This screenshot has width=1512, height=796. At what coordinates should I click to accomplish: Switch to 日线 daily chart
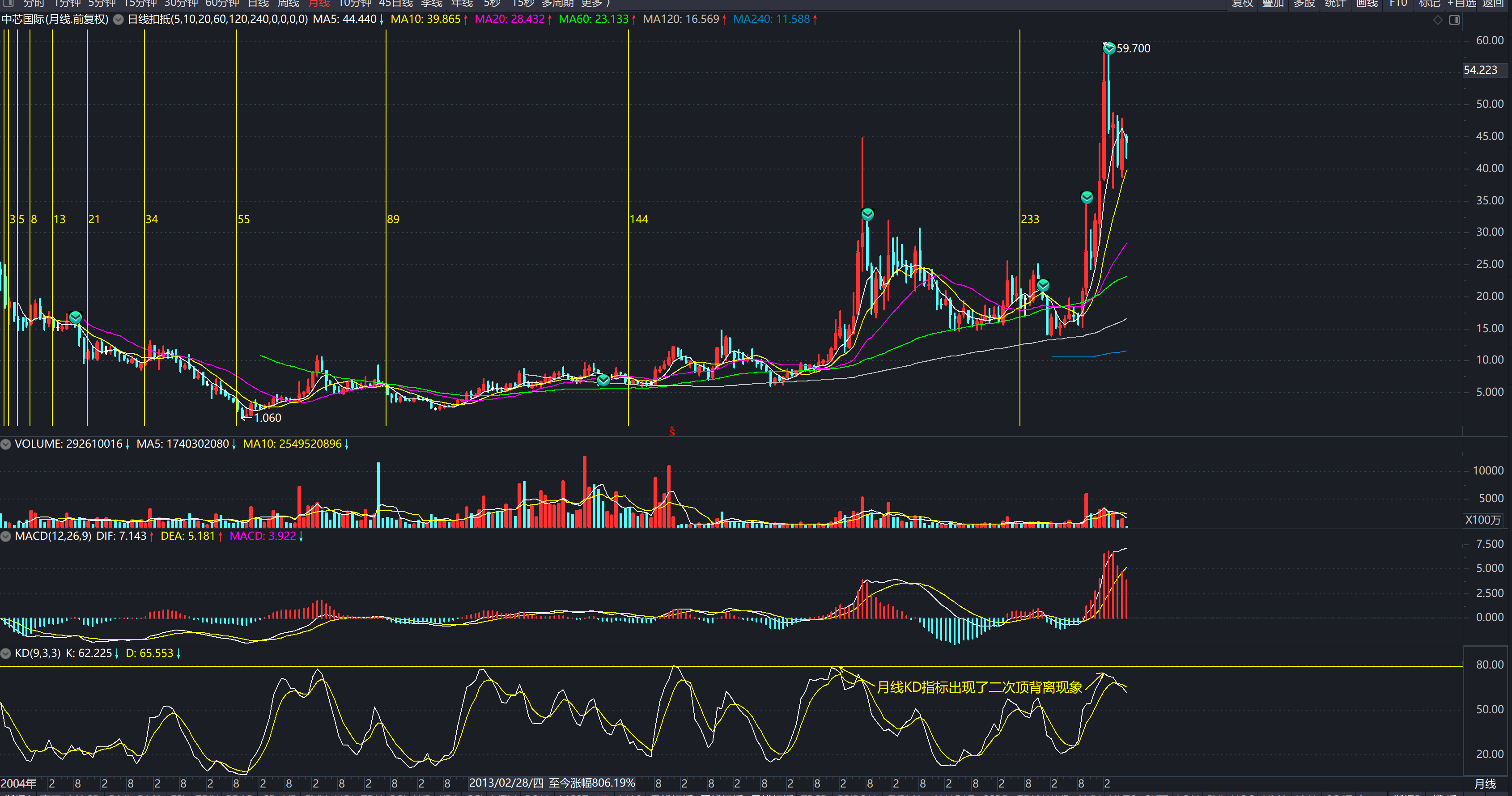pos(258,4)
